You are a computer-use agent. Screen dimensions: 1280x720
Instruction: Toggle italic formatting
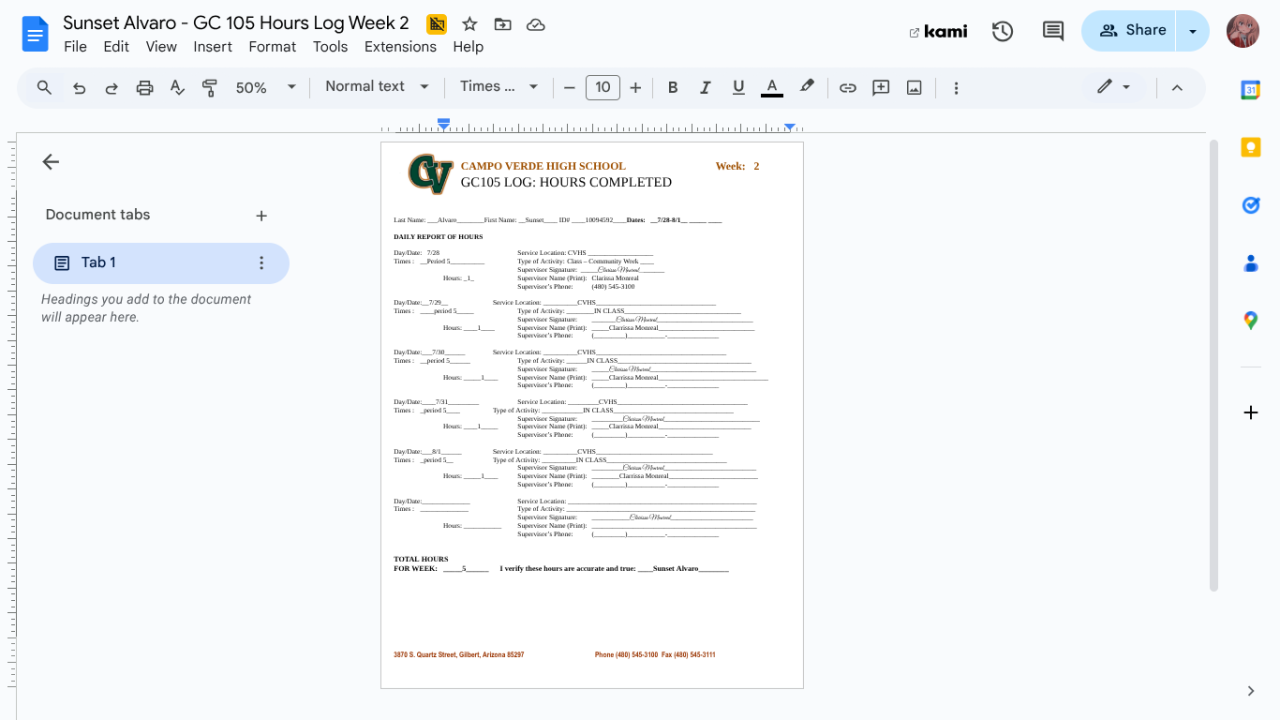pyautogui.click(x=705, y=88)
